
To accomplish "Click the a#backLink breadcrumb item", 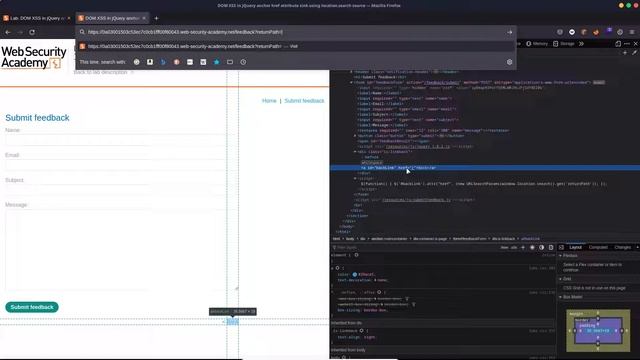I will (530, 239).
